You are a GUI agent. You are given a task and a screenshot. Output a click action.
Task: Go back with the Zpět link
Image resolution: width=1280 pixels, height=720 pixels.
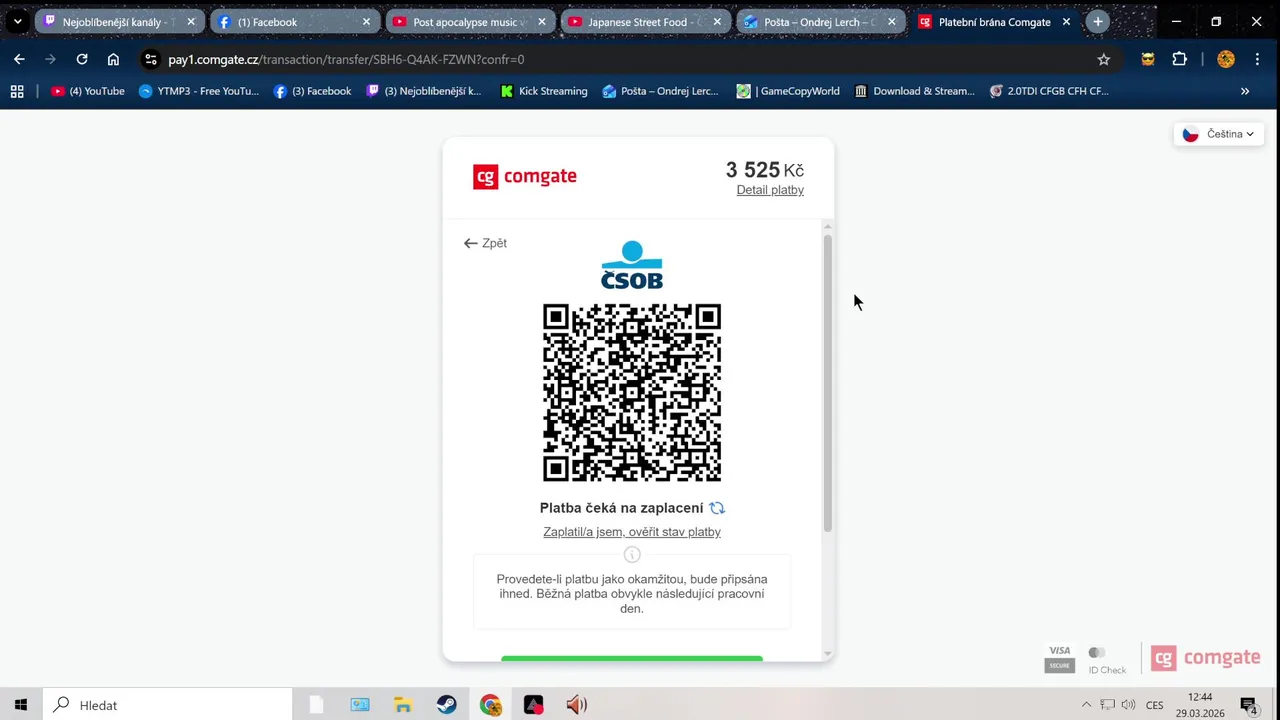click(x=485, y=243)
